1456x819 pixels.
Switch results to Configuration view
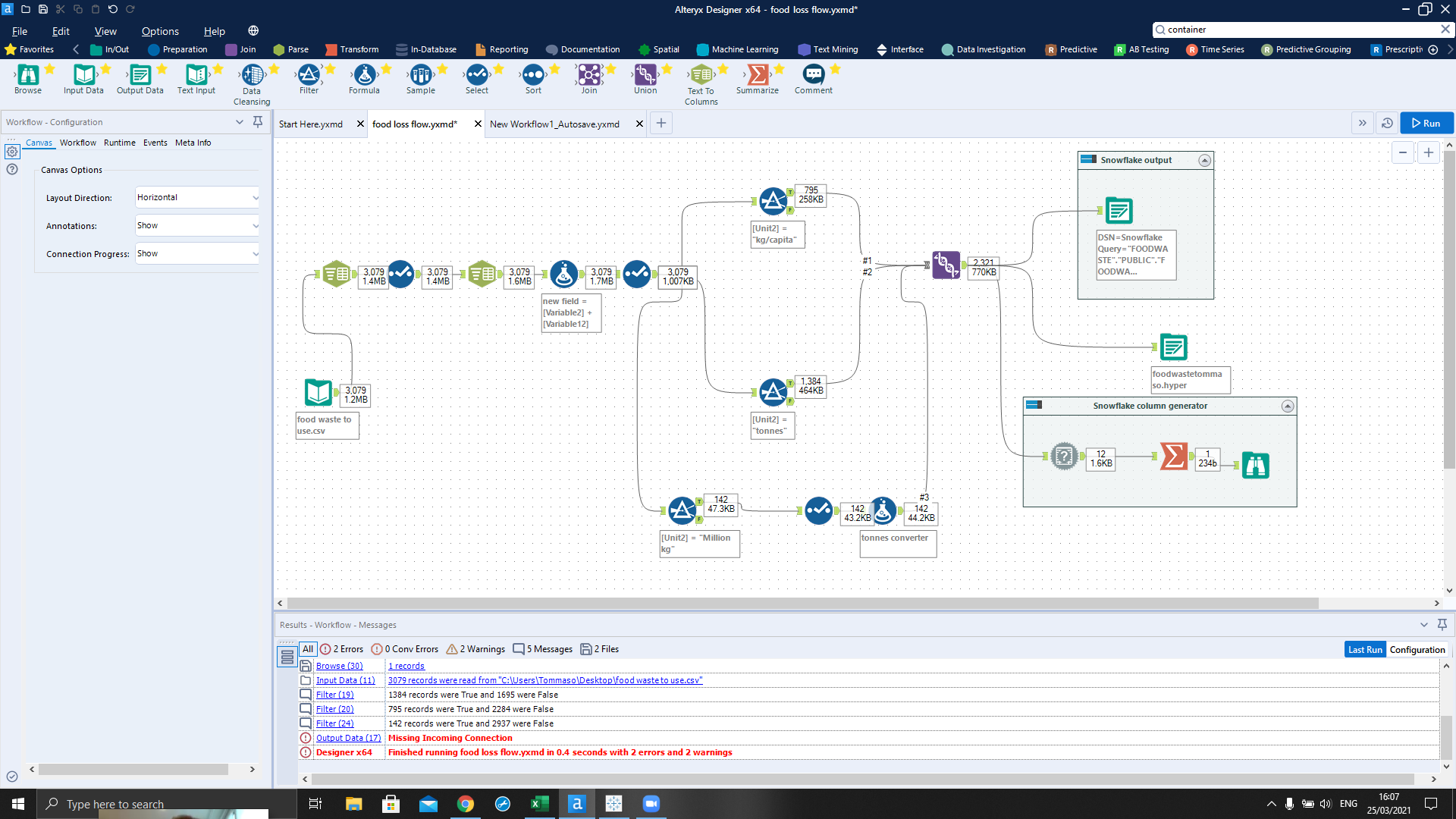[x=1417, y=650]
